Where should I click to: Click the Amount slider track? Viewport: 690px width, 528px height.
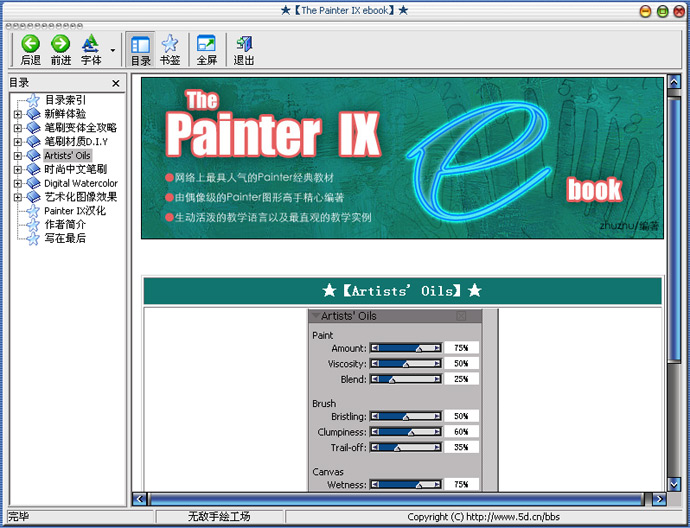click(x=405, y=348)
